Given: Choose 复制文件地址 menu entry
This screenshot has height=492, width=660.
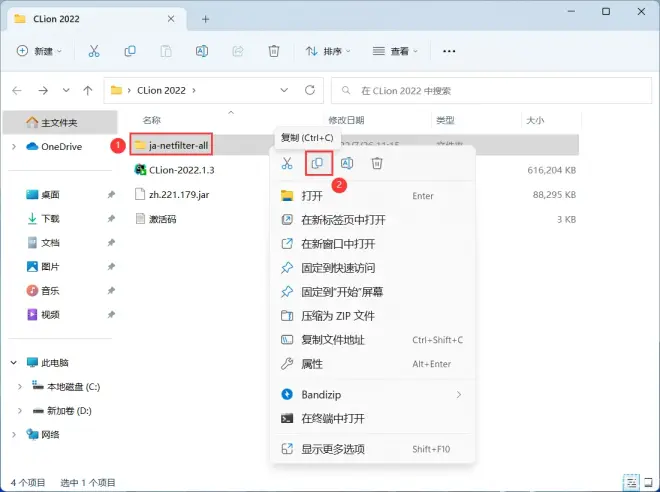Looking at the screenshot, I should click(x=373, y=340).
